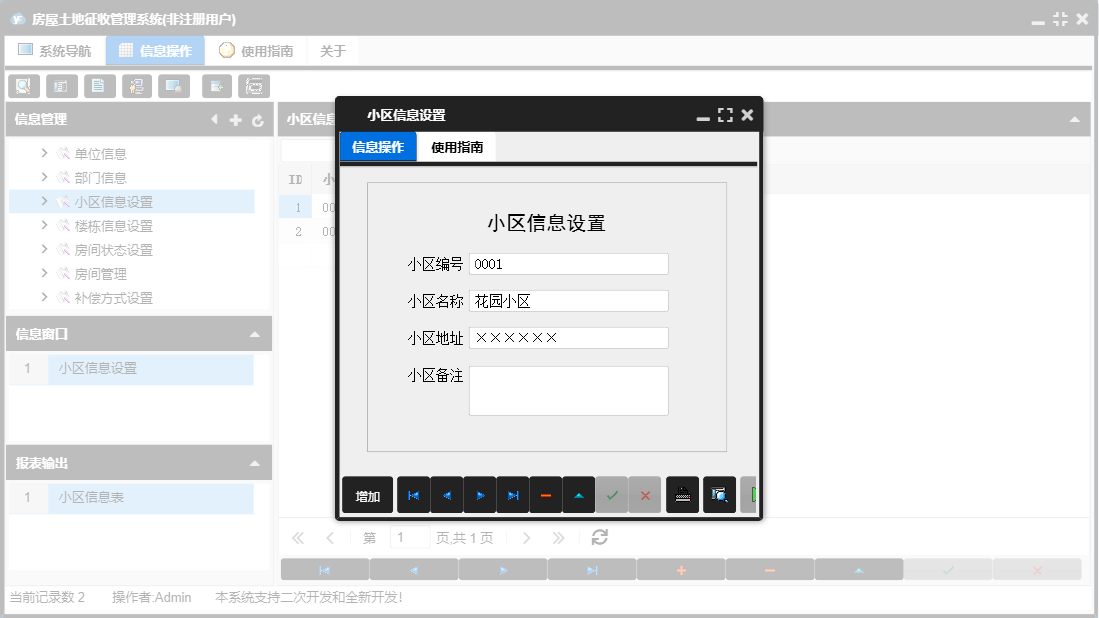Click the 增加 button in the dialog
Viewport: 1099px width, 618px height.
[367, 494]
